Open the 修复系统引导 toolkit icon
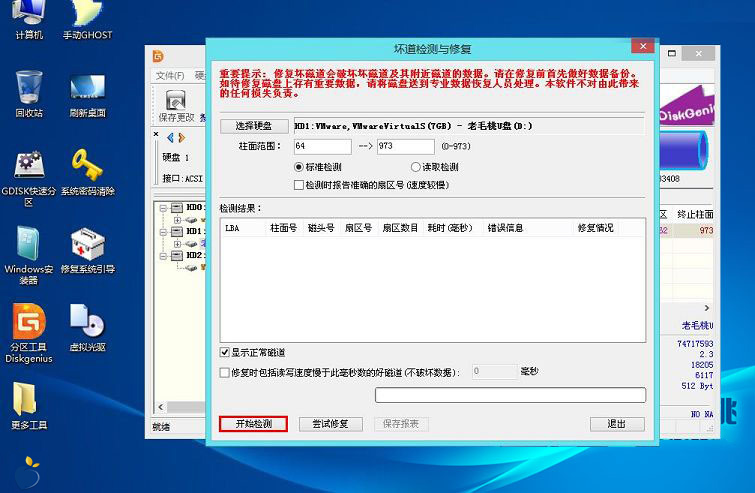755x493 pixels. [87, 250]
